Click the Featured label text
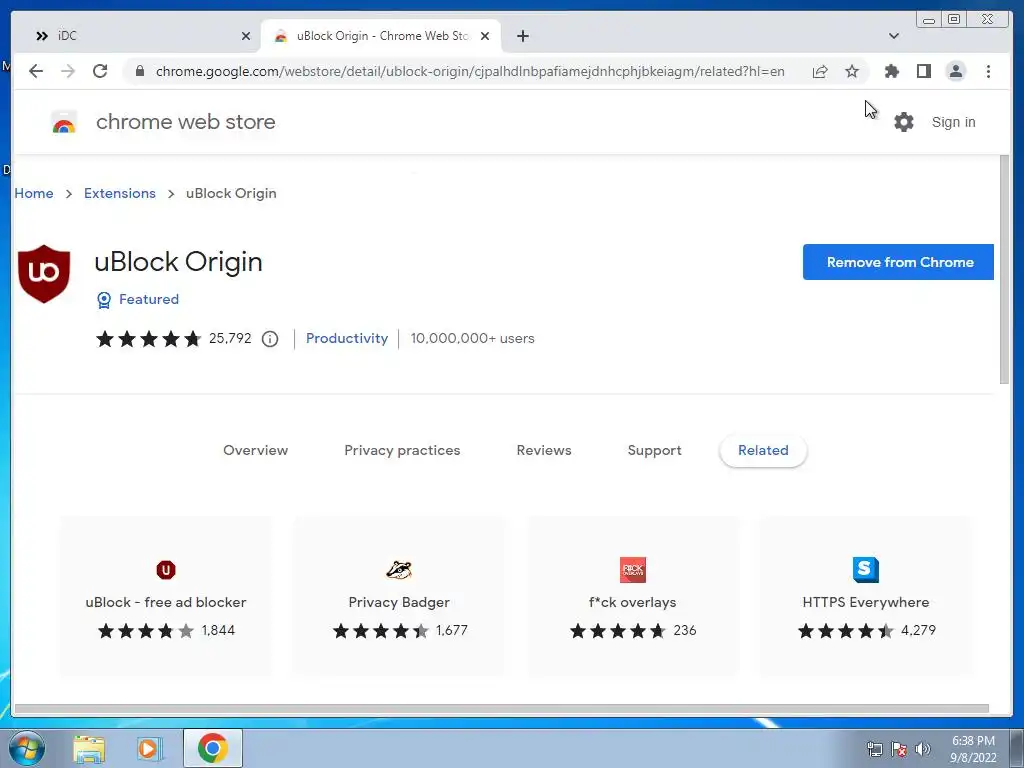Viewport: 1024px width, 768px height. (x=149, y=299)
